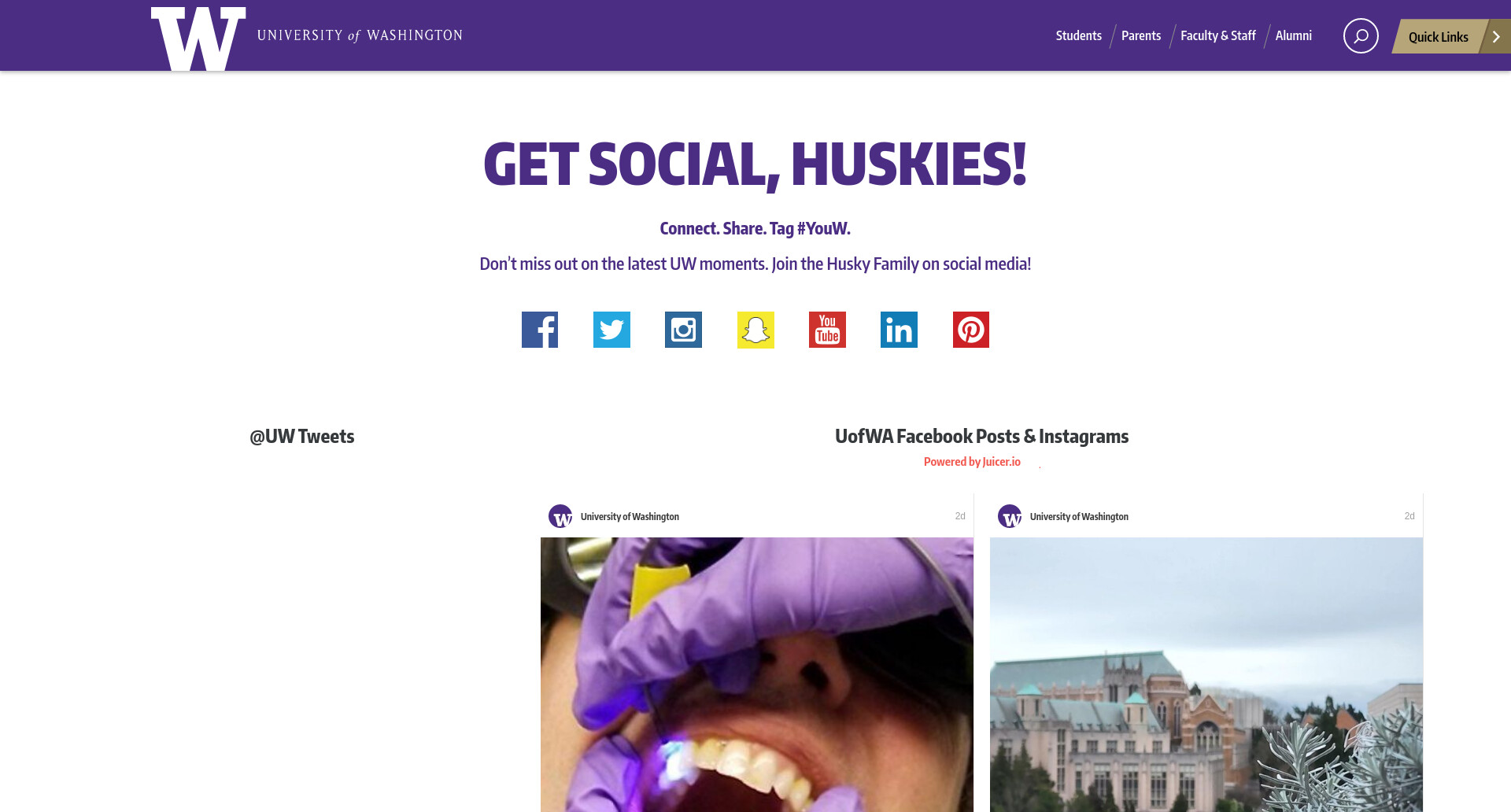Image resolution: width=1511 pixels, height=812 pixels.
Task: Go to Faculty & Staff section
Action: tap(1217, 35)
